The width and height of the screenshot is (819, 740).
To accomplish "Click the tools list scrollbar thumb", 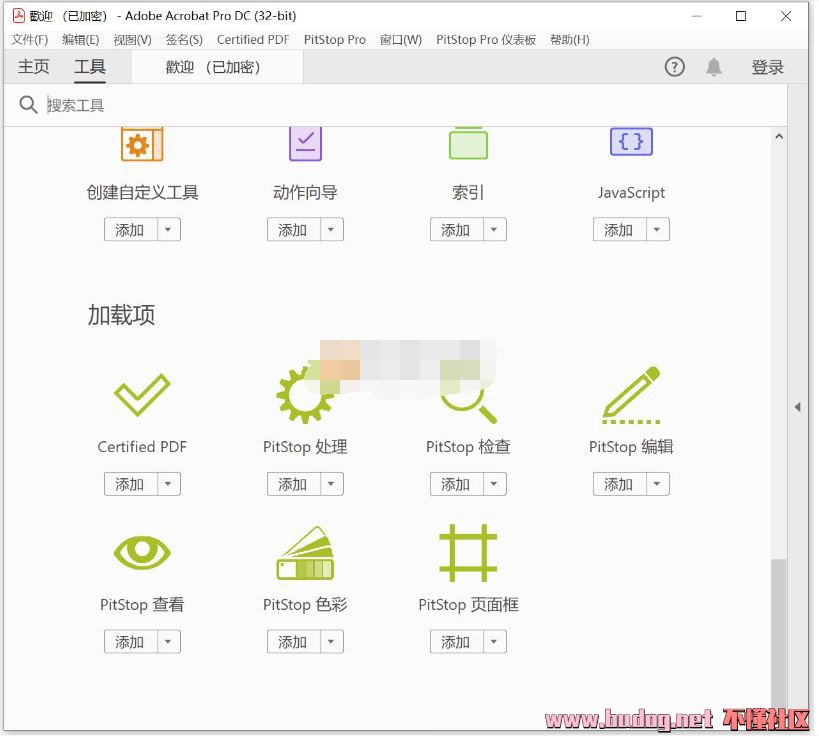I will 779,636.
